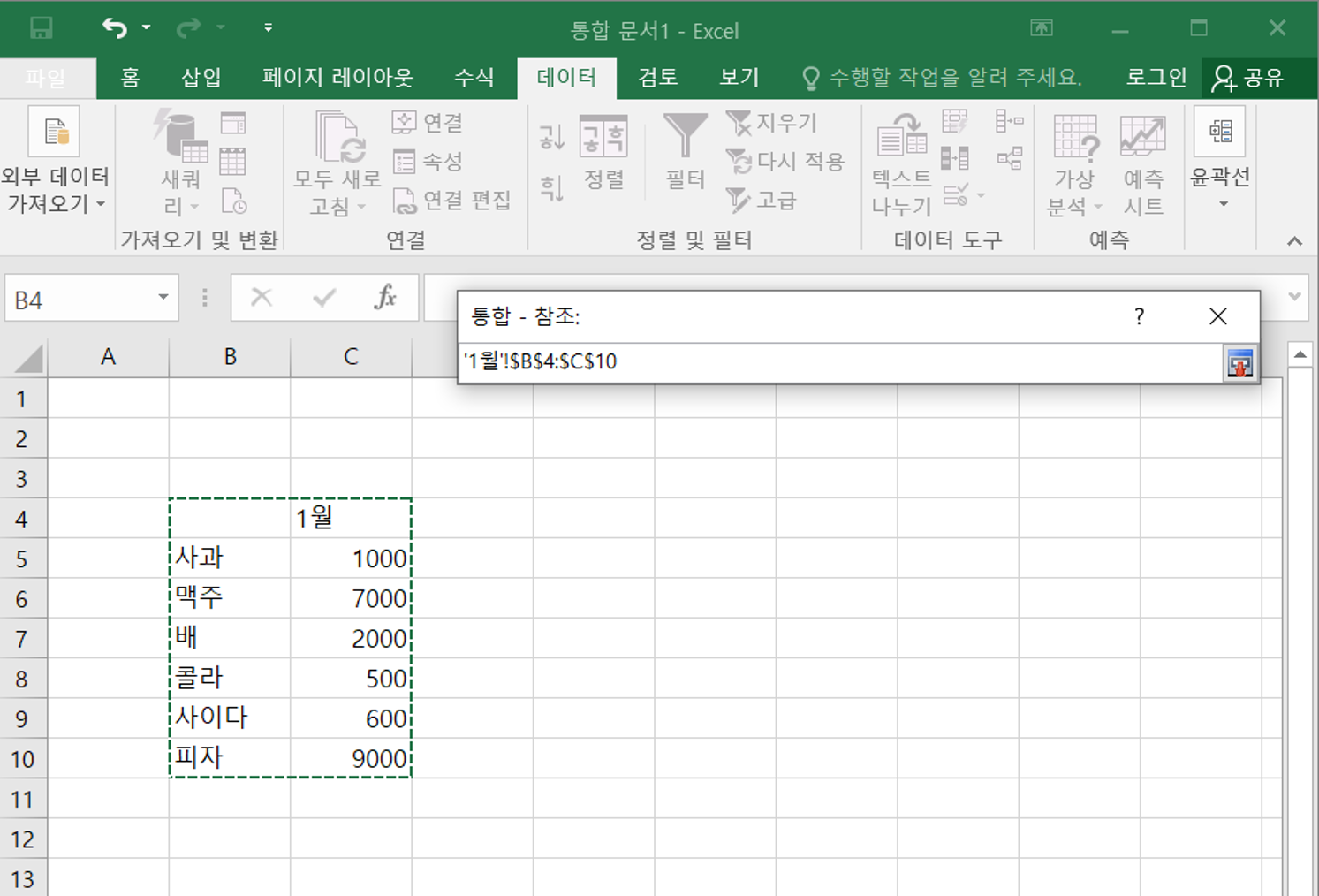The image size is (1319, 896).
Task: Collapse the ribbon with the chevron
Action: [1293, 241]
